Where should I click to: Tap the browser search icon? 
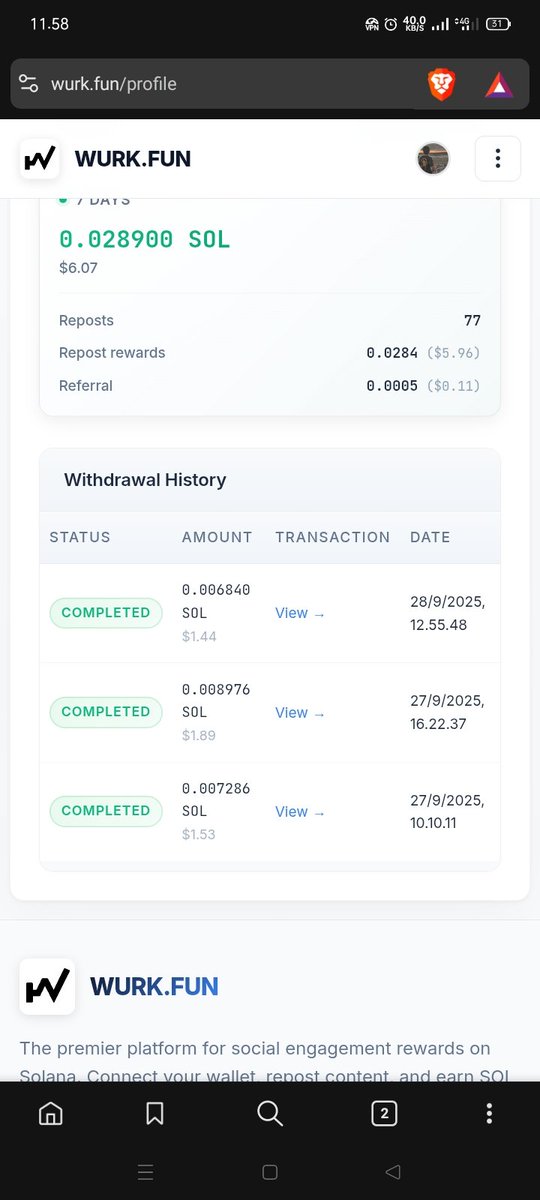point(270,1113)
